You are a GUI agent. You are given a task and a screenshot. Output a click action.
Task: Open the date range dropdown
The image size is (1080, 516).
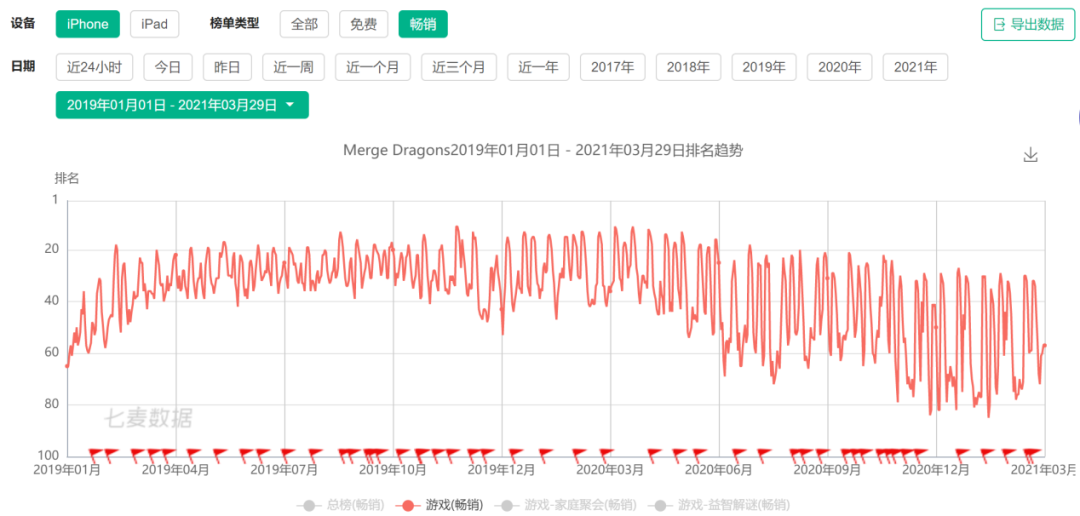181,105
